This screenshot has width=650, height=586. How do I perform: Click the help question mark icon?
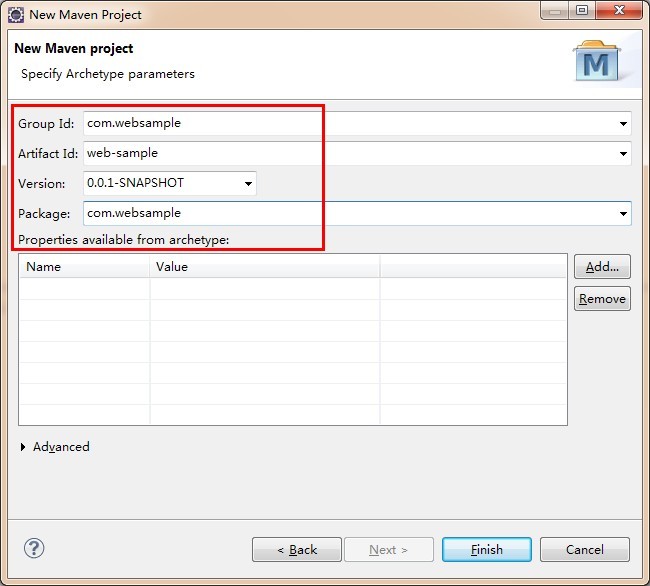[34, 549]
